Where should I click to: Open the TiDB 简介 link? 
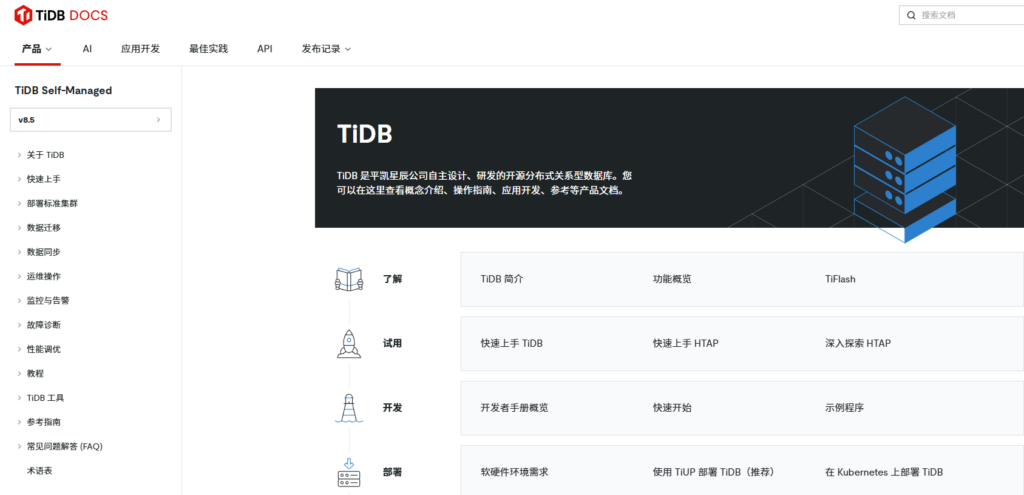tap(502, 279)
